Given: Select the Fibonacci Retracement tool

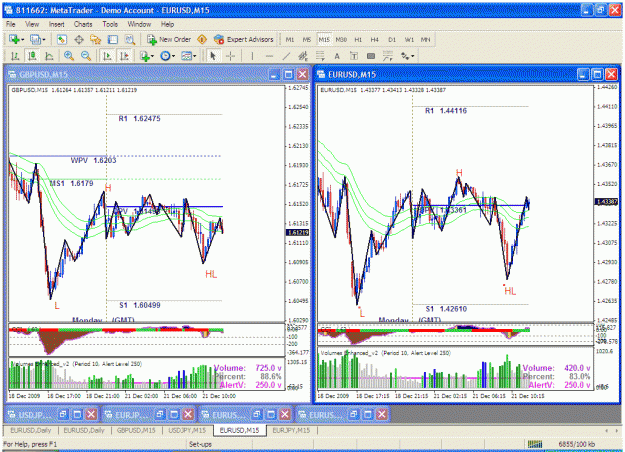Looking at the screenshot, I should pyautogui.click(x=320, y=56).
